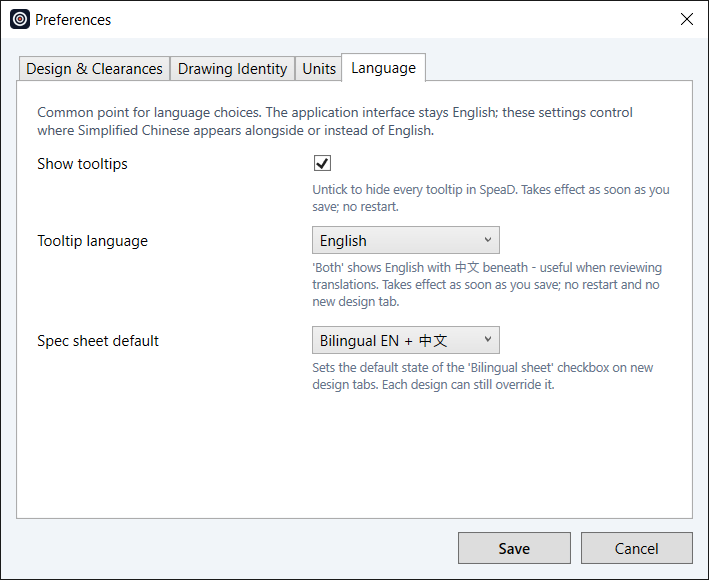Open the Tooltip language dropdown
This screenshot has width=709, height=580.
[x=406, y=240]
